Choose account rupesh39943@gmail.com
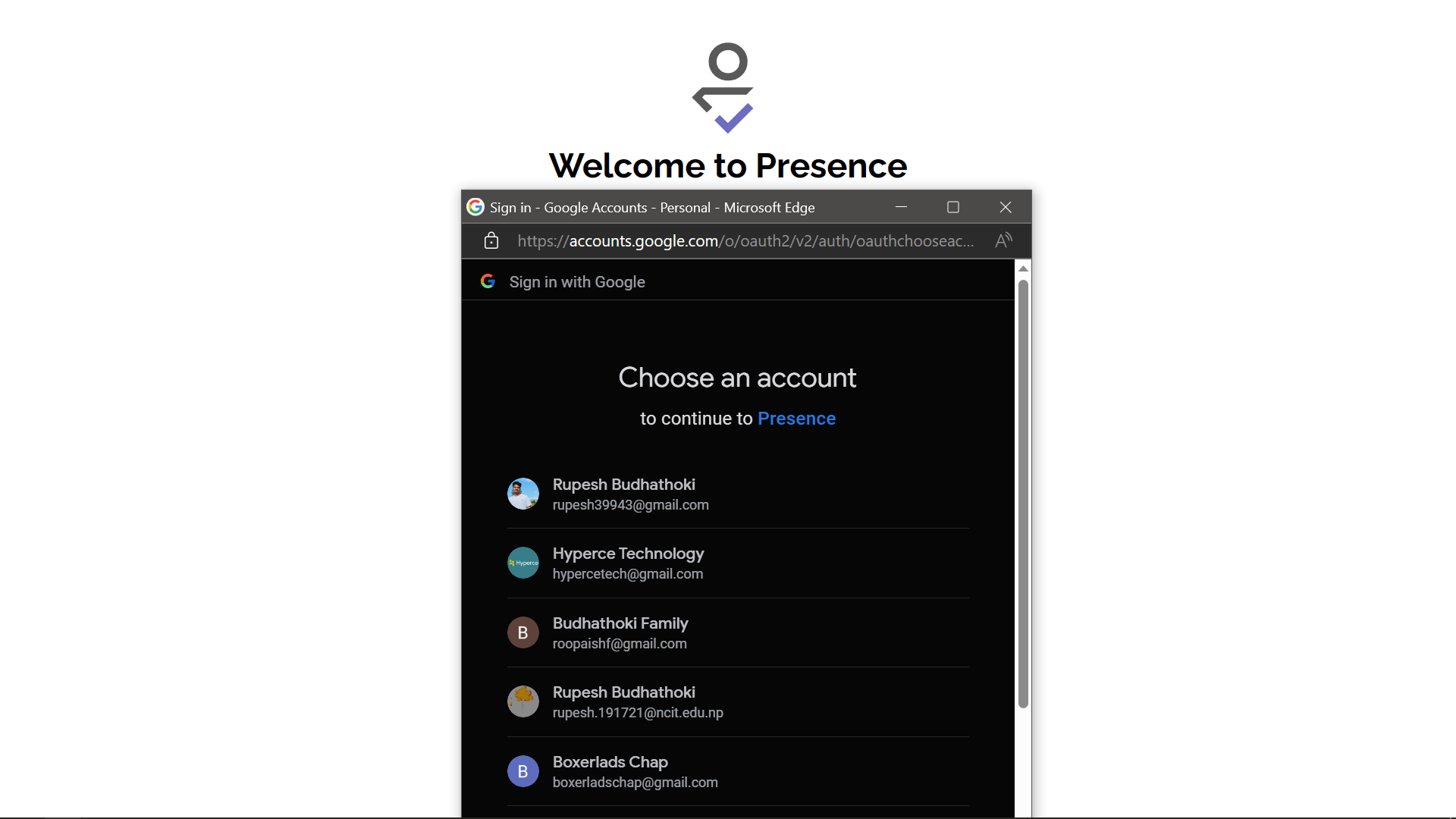Viewport: 1456px width, 819px height. pos(738,494)
